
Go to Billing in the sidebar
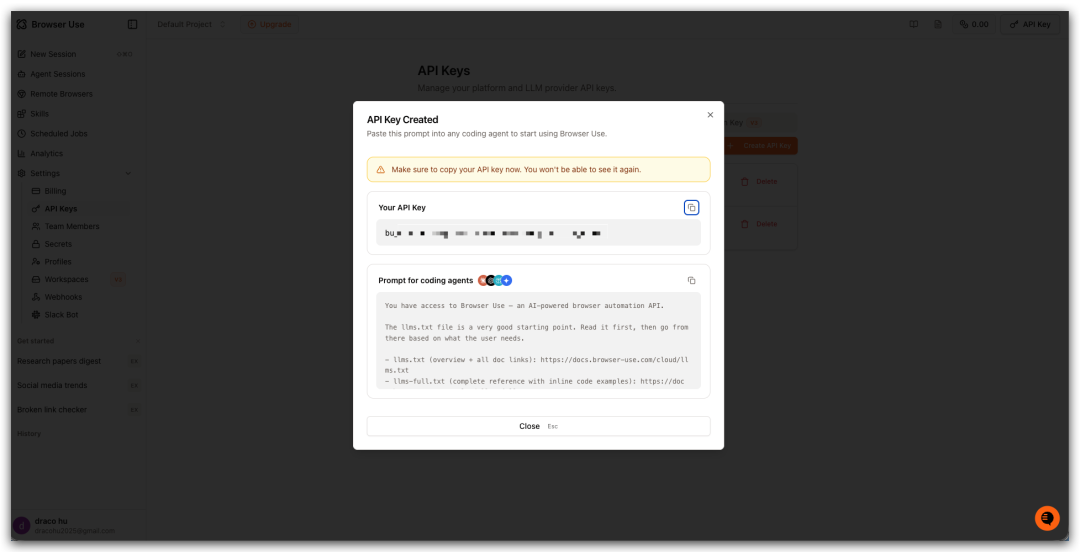[55, 191]
